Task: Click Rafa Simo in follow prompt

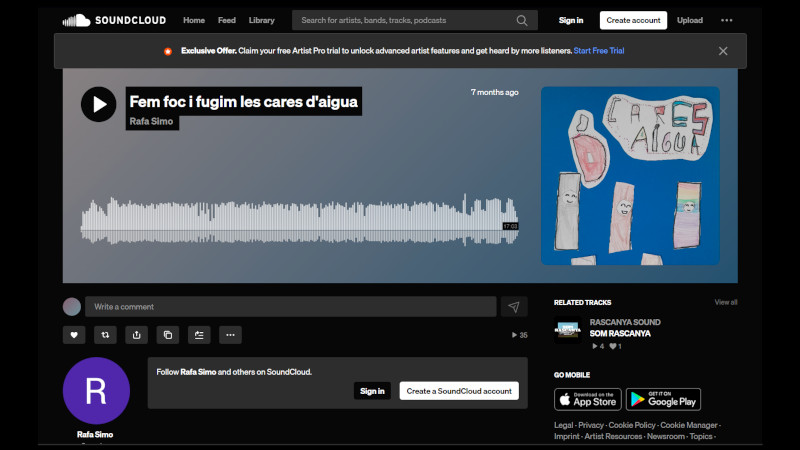Action: (198, 372)
